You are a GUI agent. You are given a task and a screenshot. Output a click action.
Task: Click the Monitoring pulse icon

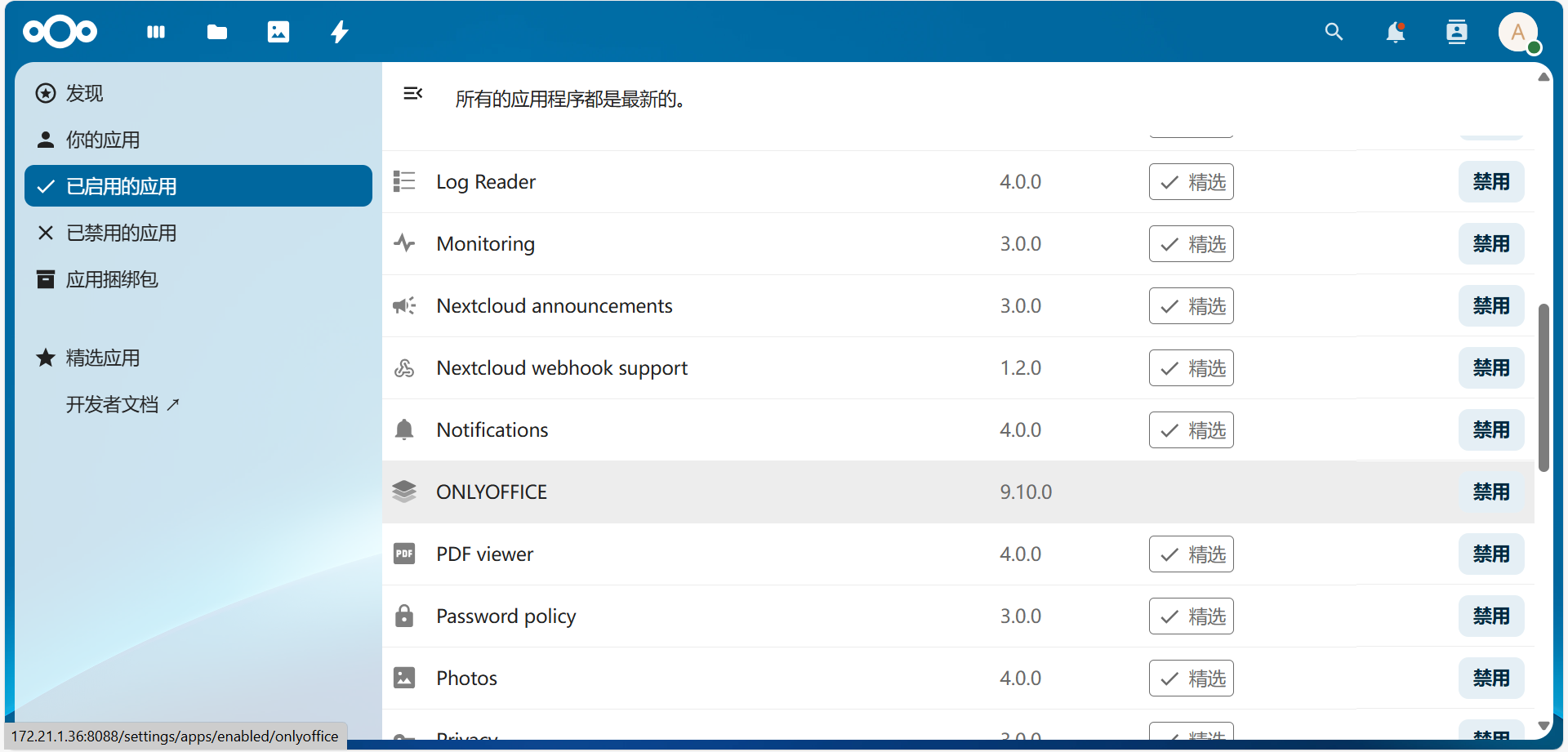404,243
